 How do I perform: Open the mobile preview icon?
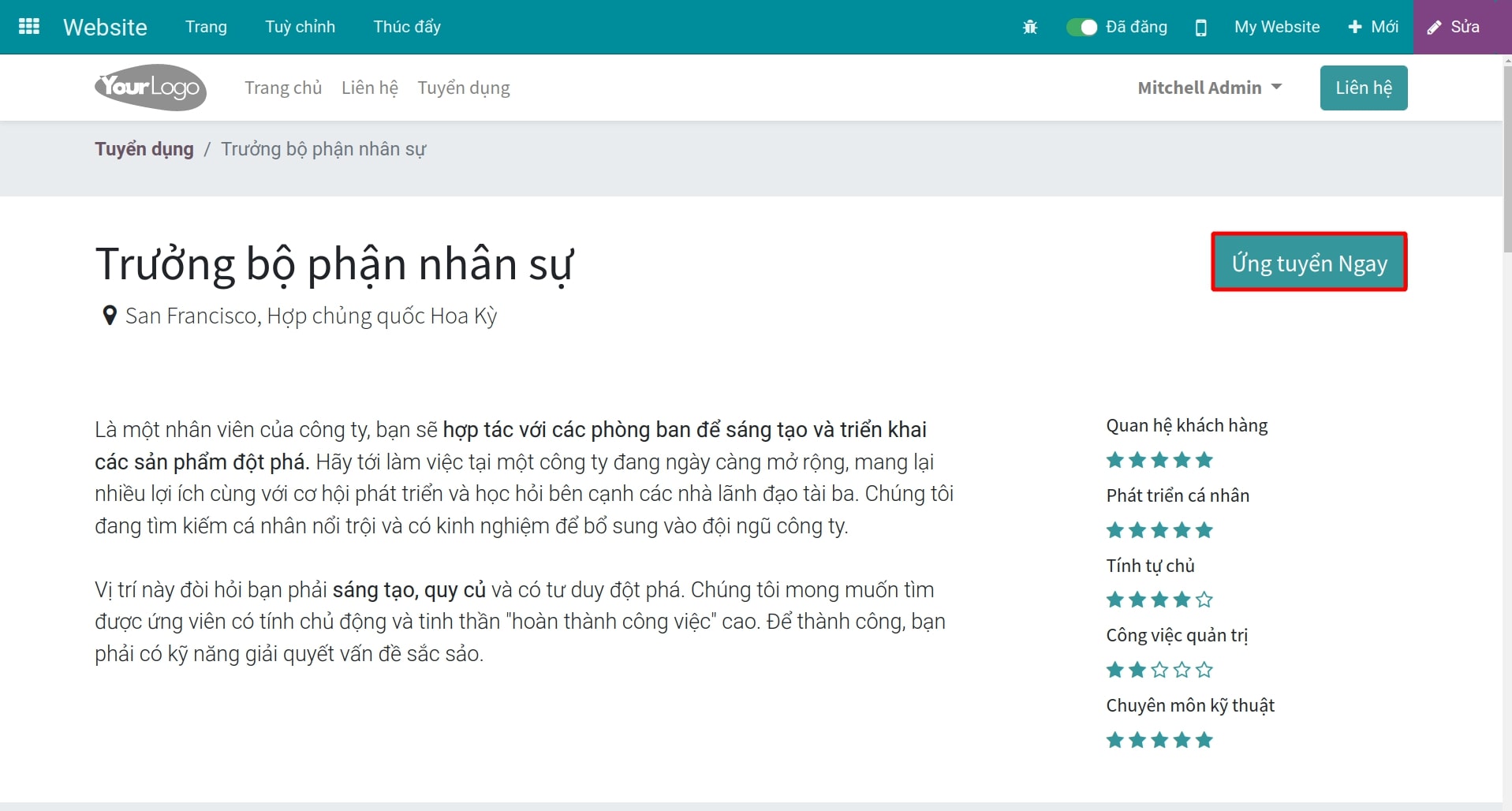pyautogui.click(x=1200, y=27)
